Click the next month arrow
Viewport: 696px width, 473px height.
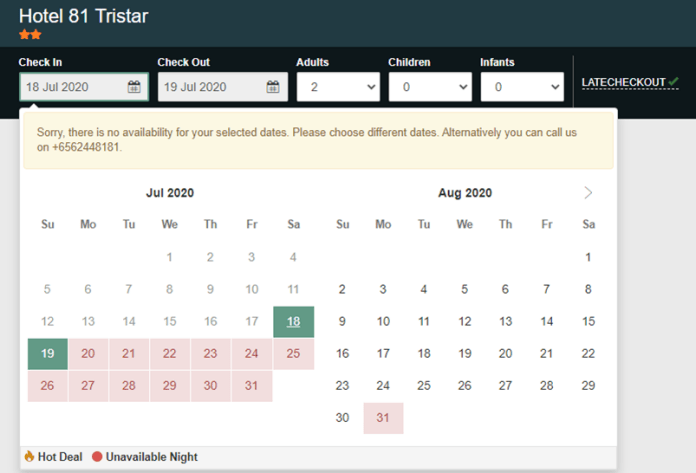click(x=588, y=193)
